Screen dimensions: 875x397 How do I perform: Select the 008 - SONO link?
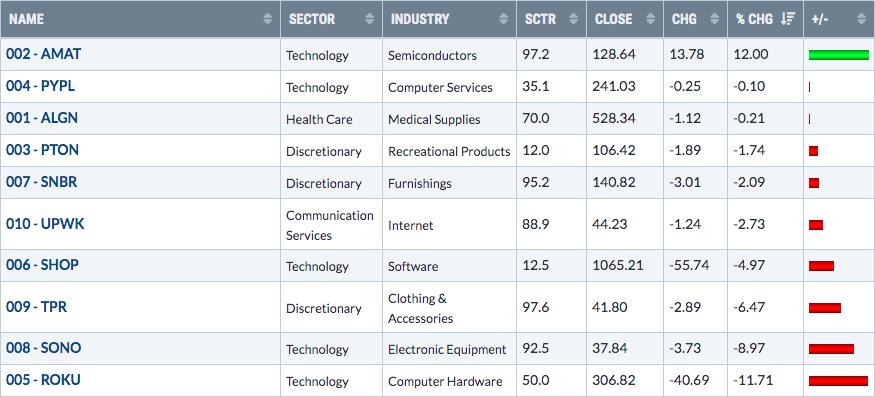pos(44,348)
